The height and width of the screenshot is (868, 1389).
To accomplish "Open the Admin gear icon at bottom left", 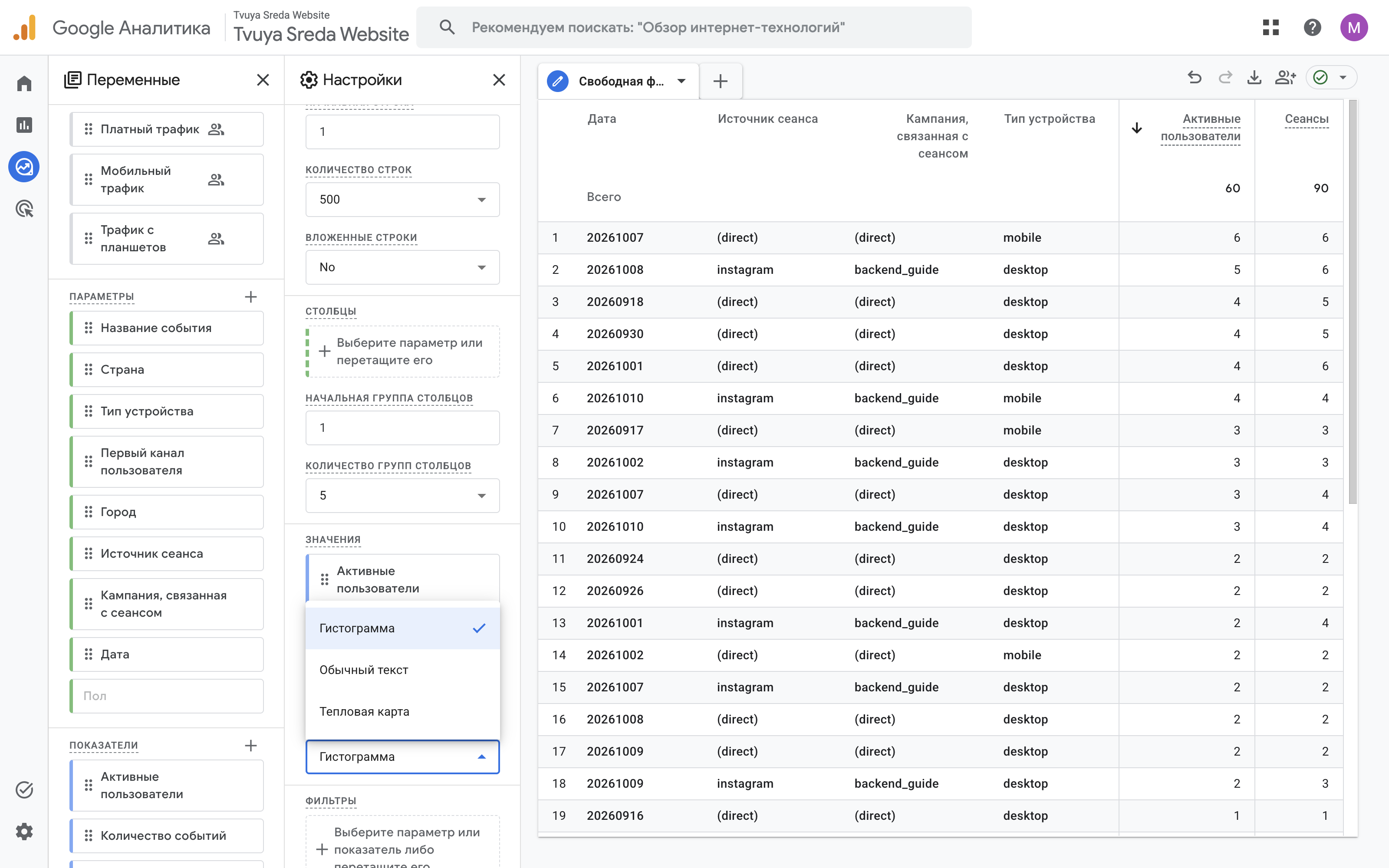I will 24,831.
